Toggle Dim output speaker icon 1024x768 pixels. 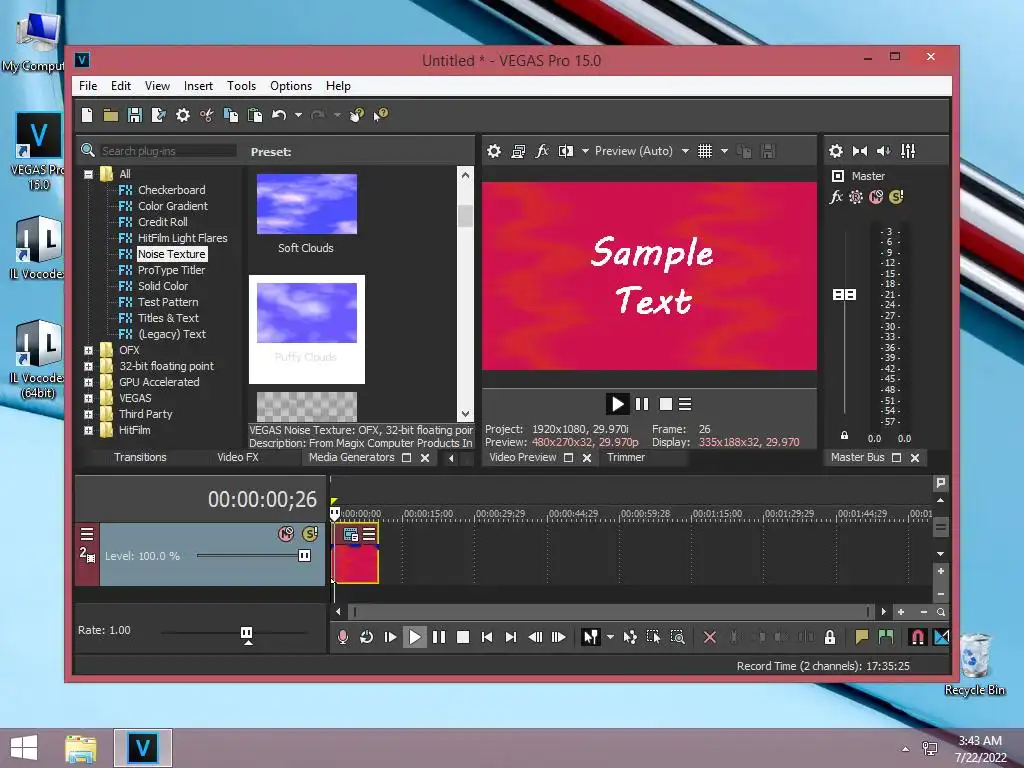coord(884,152)
